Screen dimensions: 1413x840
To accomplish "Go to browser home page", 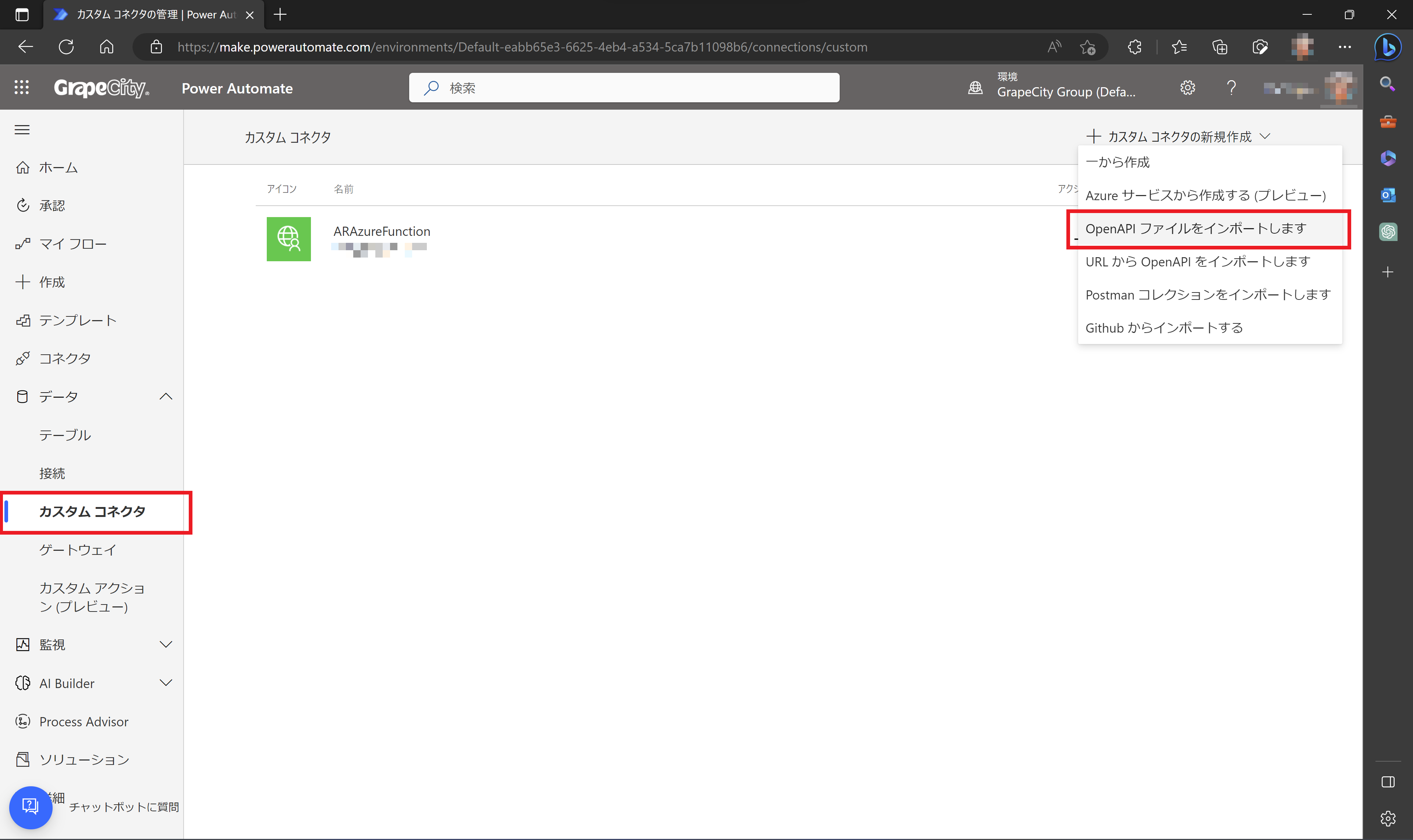I will (106, 47).
